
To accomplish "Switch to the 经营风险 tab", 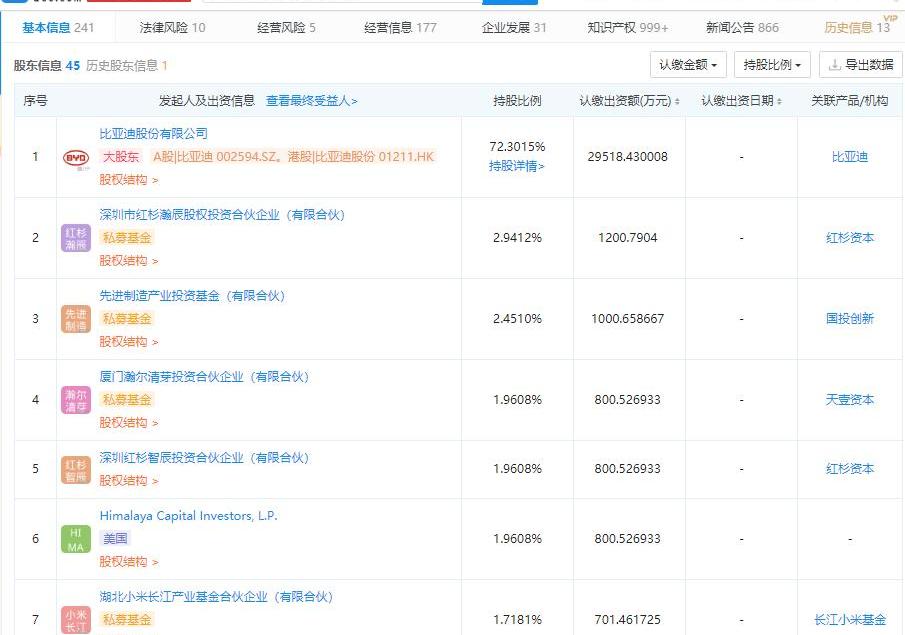I will pos(286,27).
